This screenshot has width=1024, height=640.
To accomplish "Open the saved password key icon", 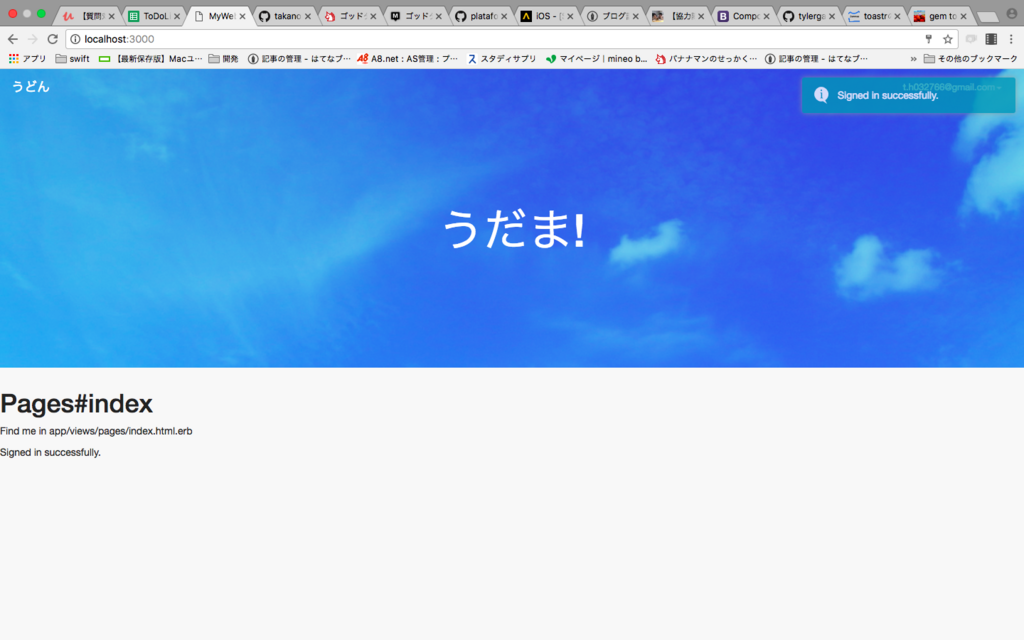I will pos(929,39).
